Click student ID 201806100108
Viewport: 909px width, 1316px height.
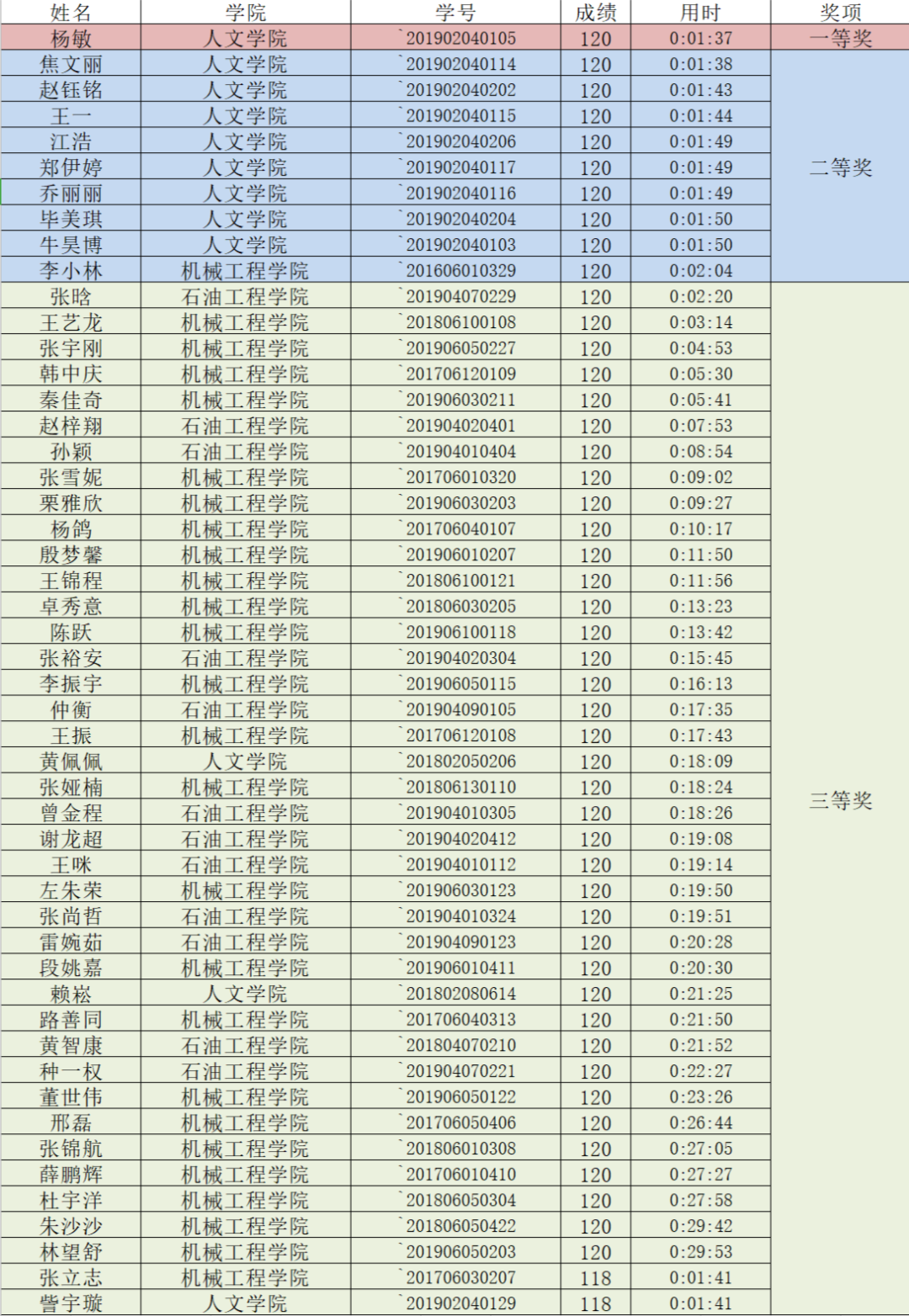460,322
